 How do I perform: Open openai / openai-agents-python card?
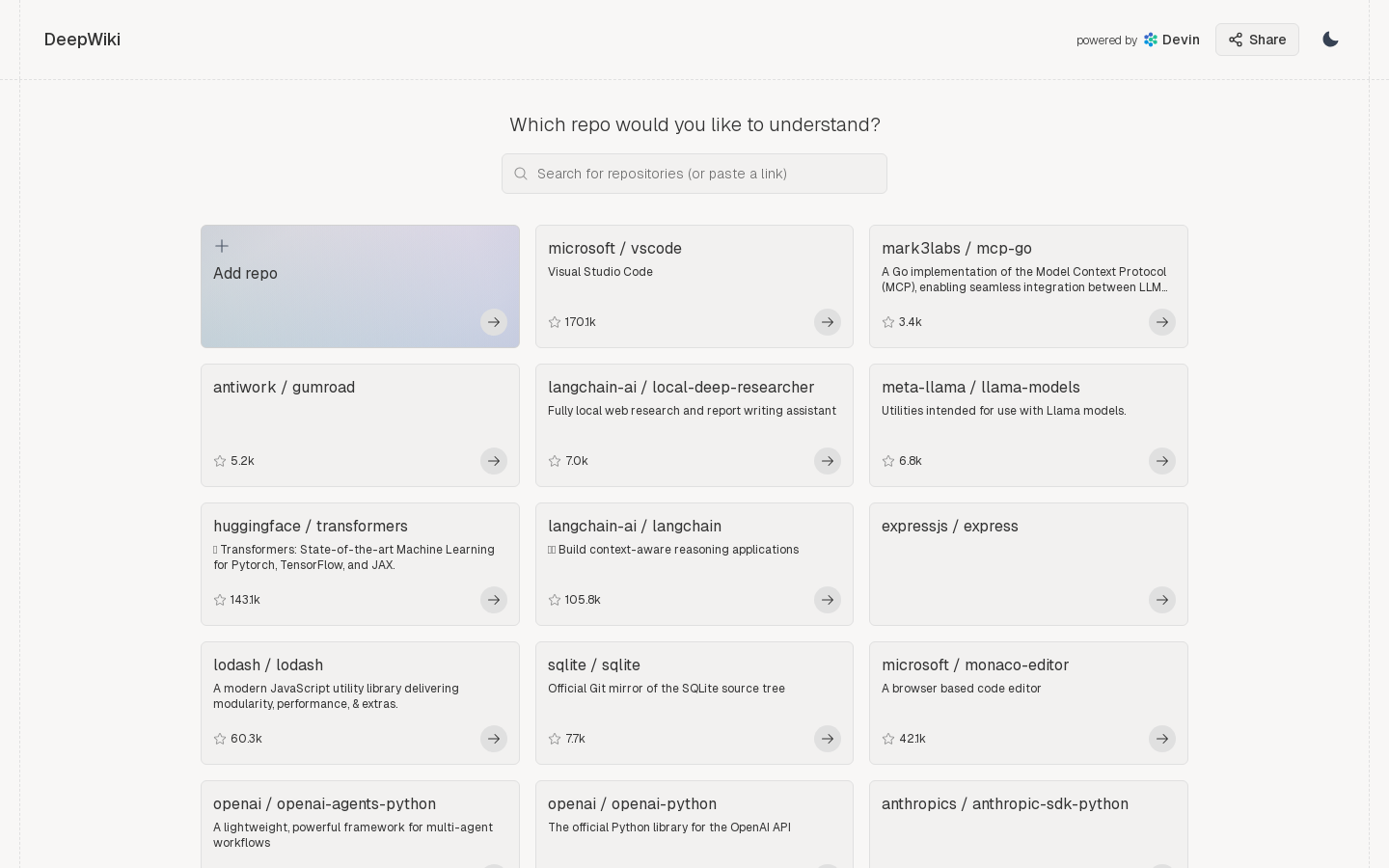(360, 825)
